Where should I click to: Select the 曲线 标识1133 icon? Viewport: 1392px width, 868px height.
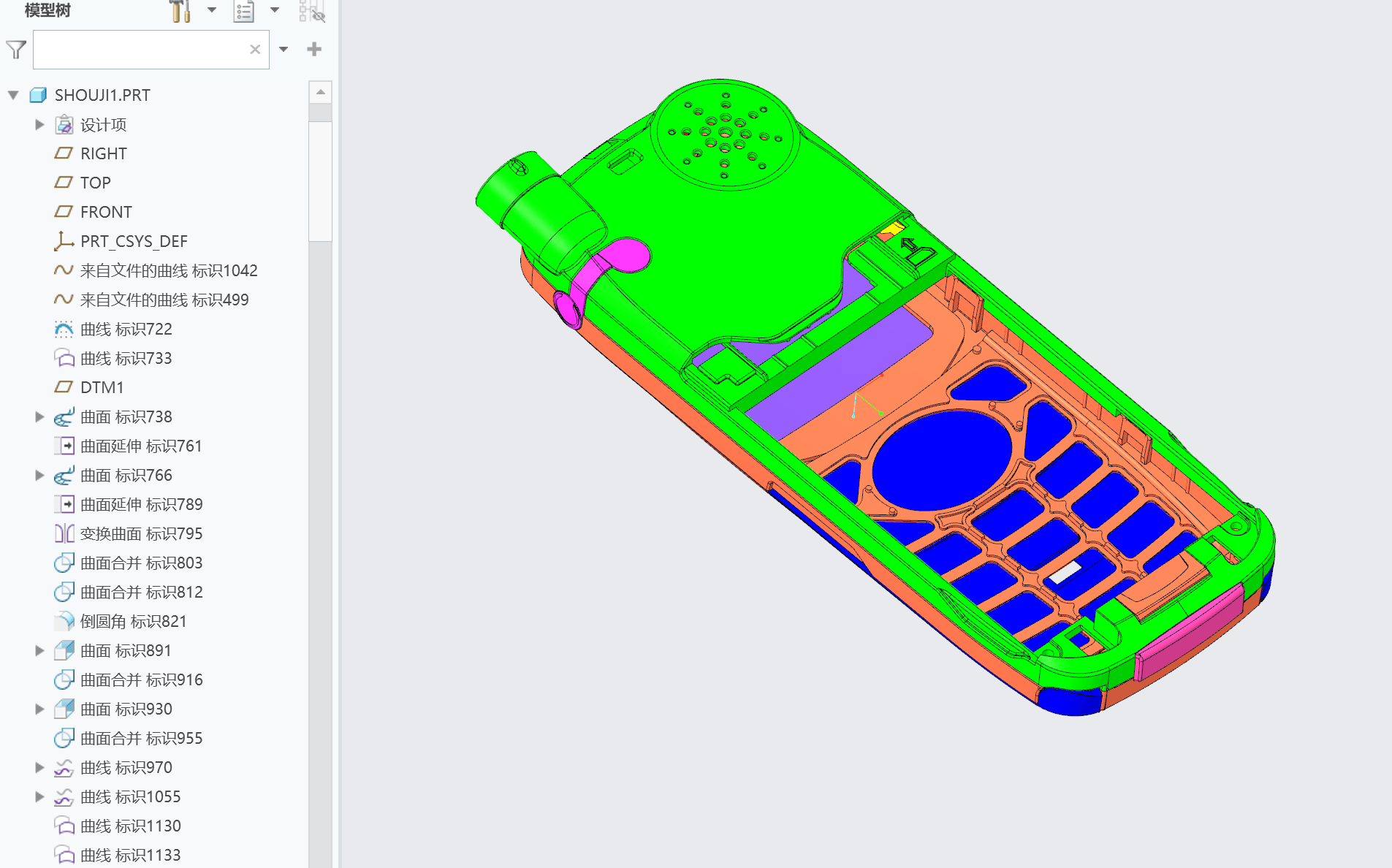pos(64,855)
